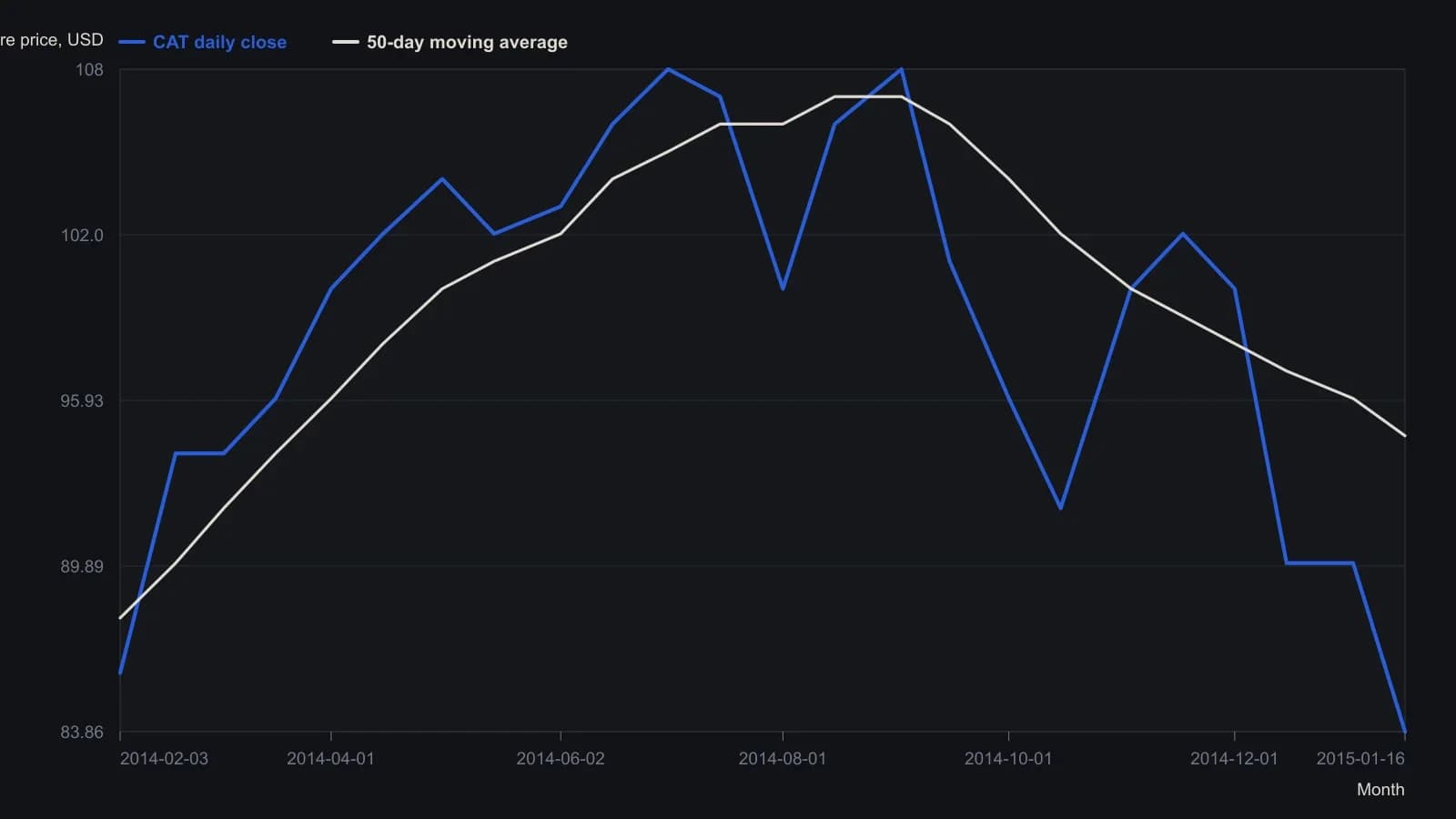Select the 2014-08-01 x-axis date label
Image resolution: width=1456 pixels, height=819 pixels.
point(783,758)
